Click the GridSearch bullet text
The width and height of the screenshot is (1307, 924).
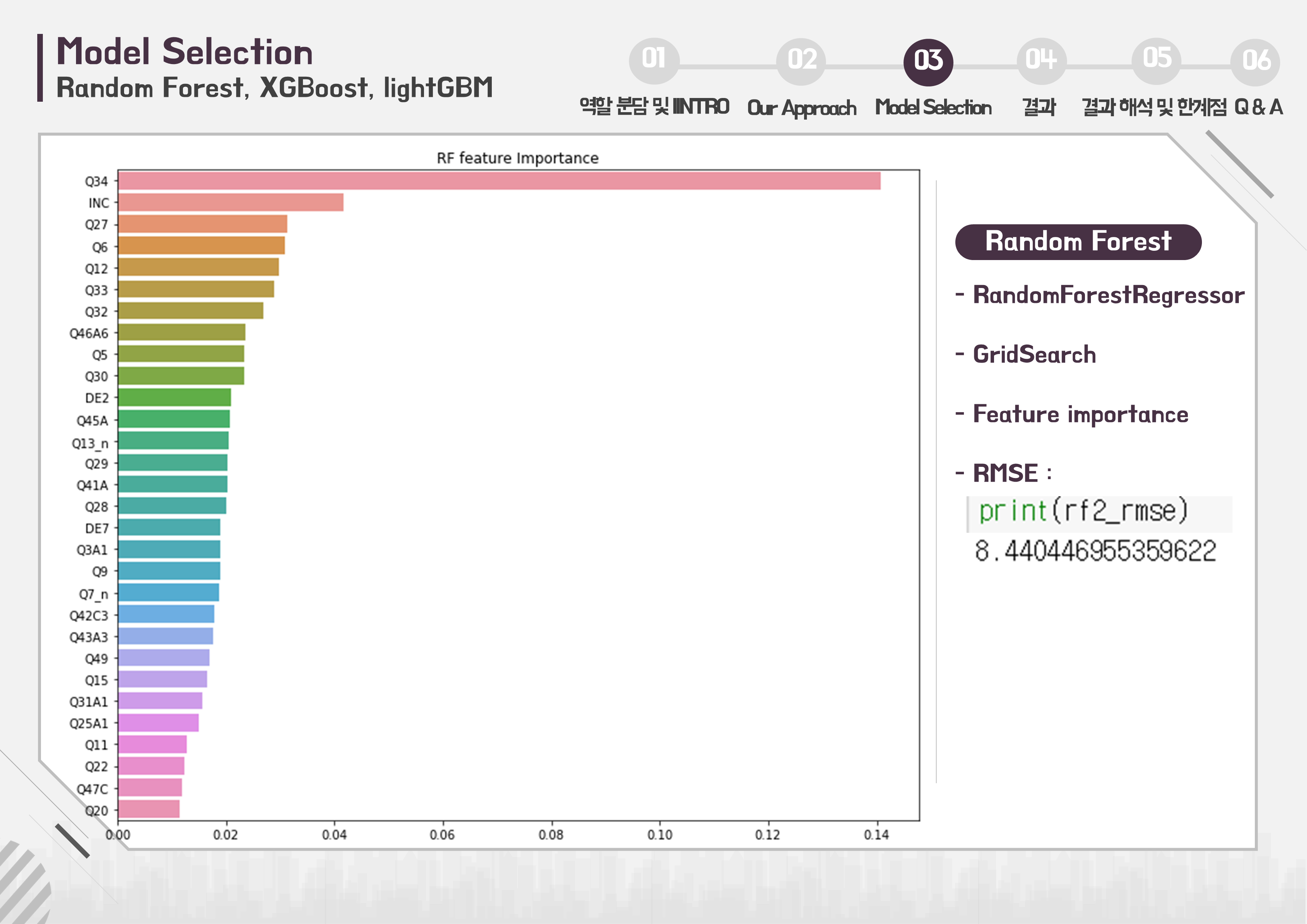click(1034, 355)
